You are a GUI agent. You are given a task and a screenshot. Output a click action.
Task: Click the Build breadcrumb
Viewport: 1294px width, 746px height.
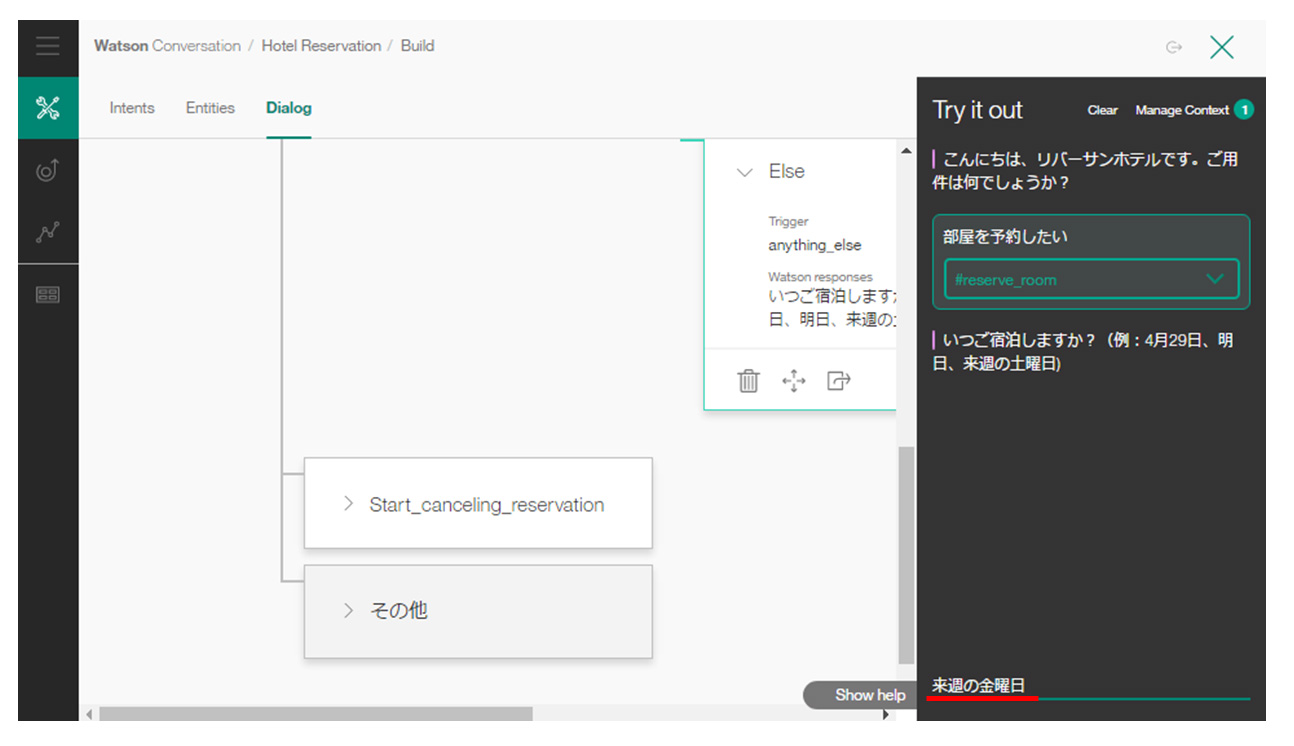(417, 46)
